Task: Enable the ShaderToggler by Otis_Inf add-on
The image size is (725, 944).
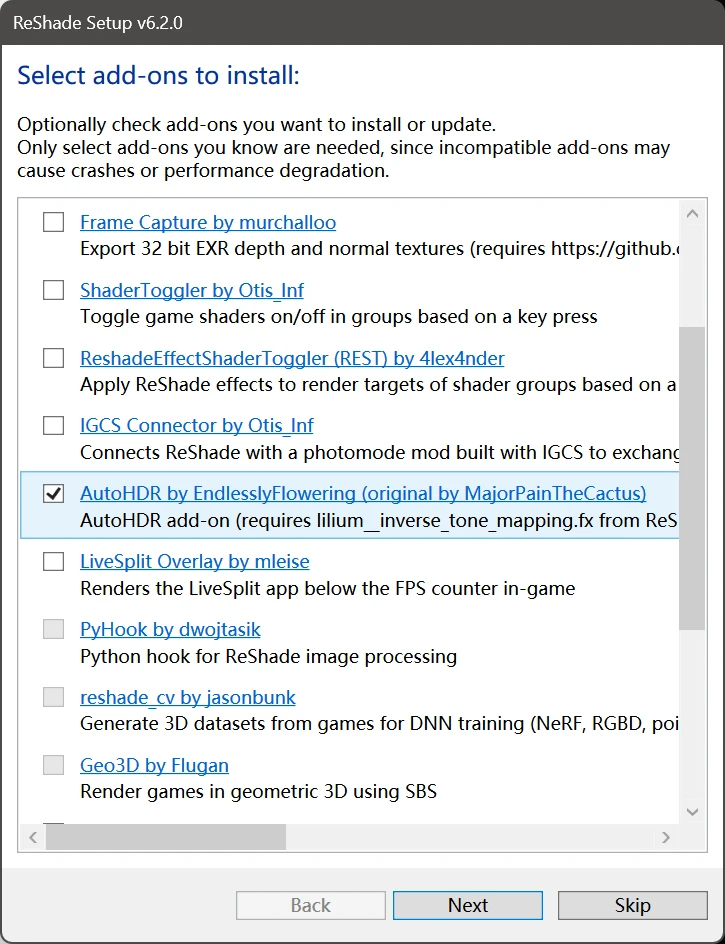Action: pyautogui.click(x=53, y=290)
